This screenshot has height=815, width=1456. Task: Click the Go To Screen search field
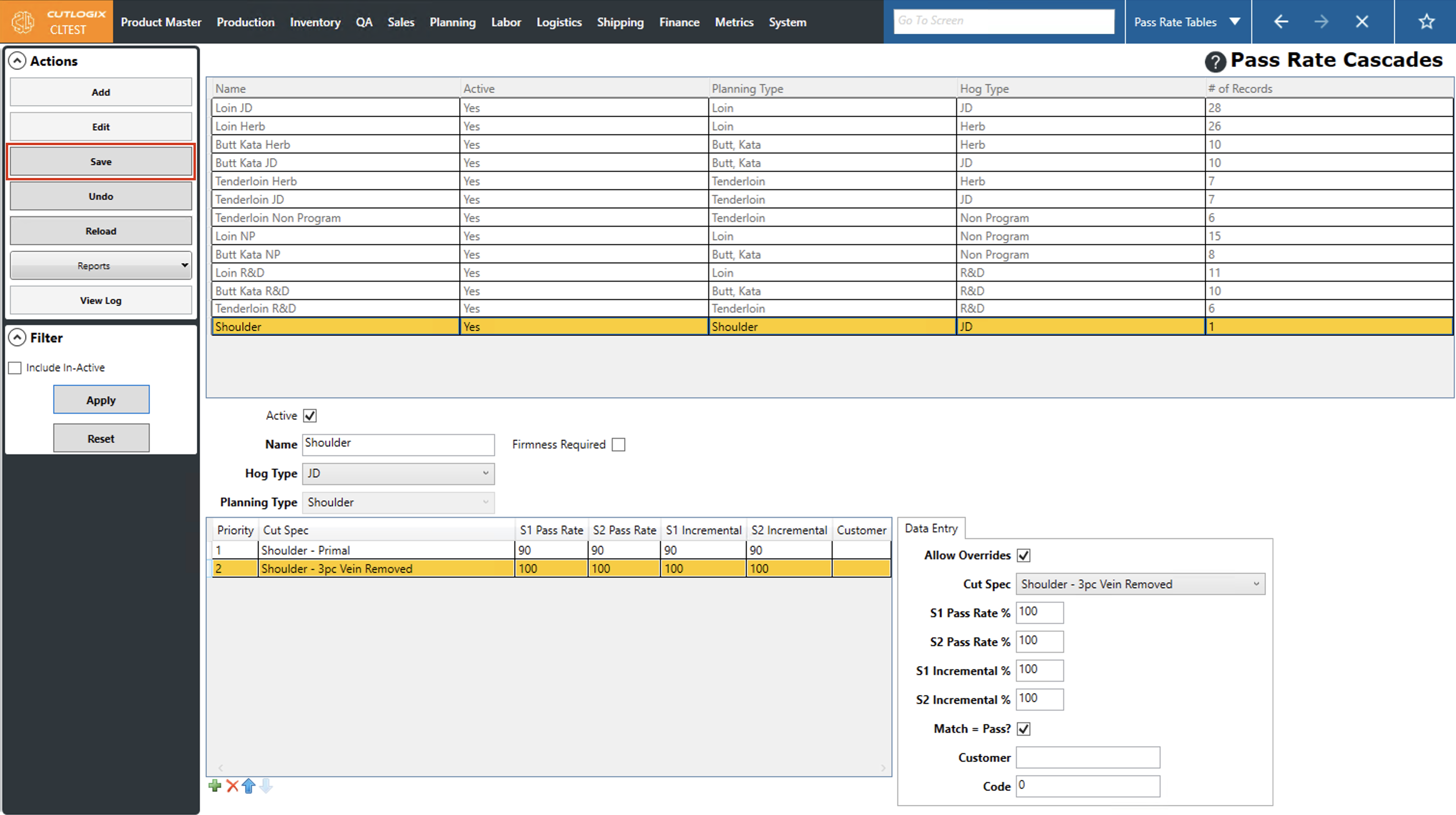click(1003, 21)
